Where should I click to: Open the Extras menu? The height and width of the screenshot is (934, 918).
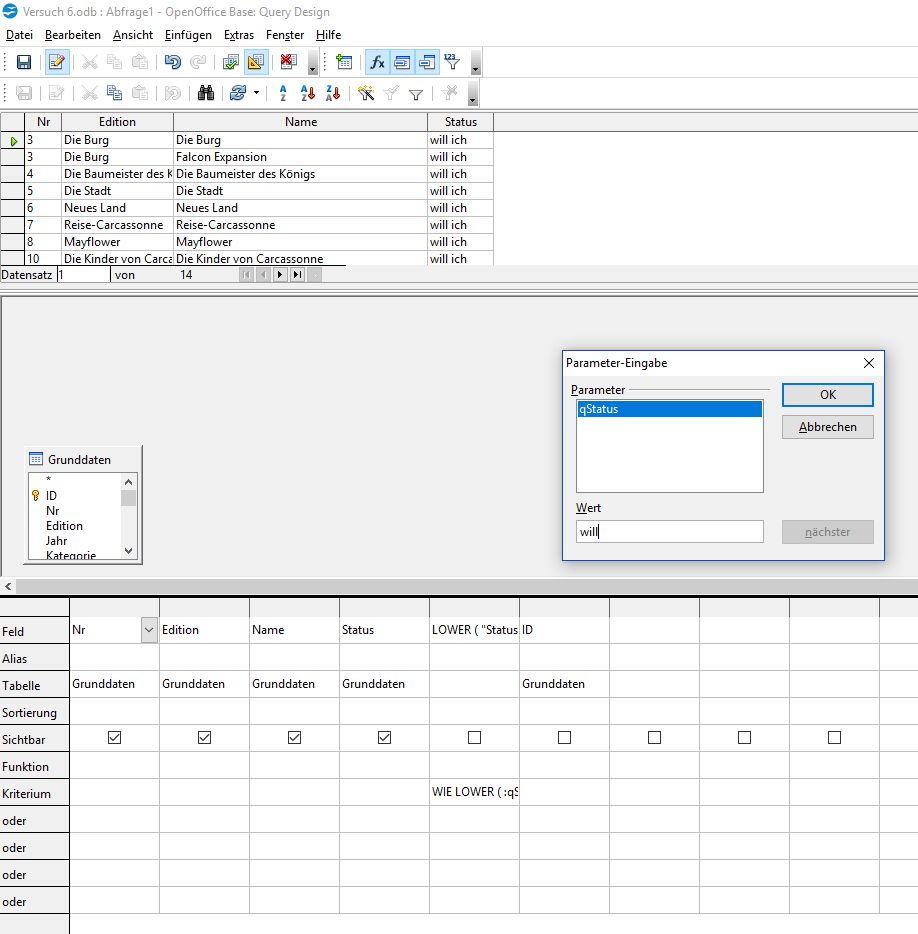pyautogui.click(x=239, y=35)
